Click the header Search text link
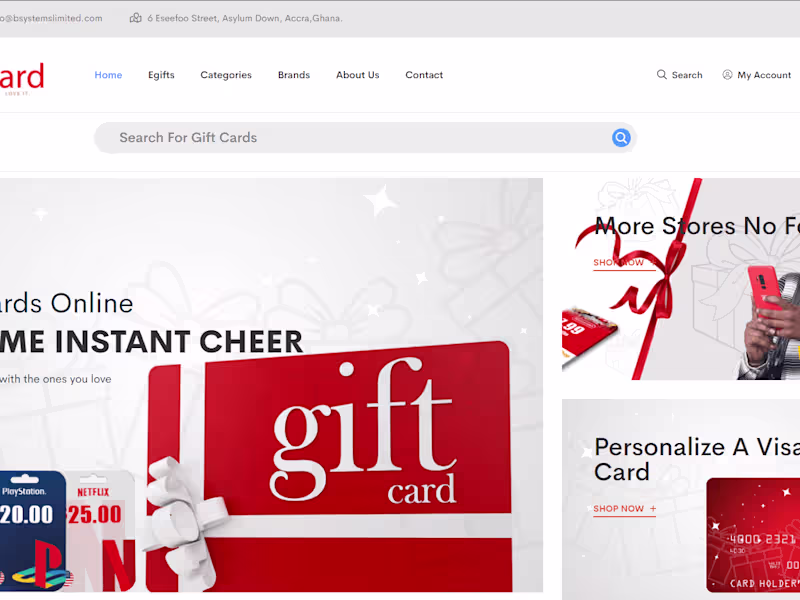 point(687,75)
